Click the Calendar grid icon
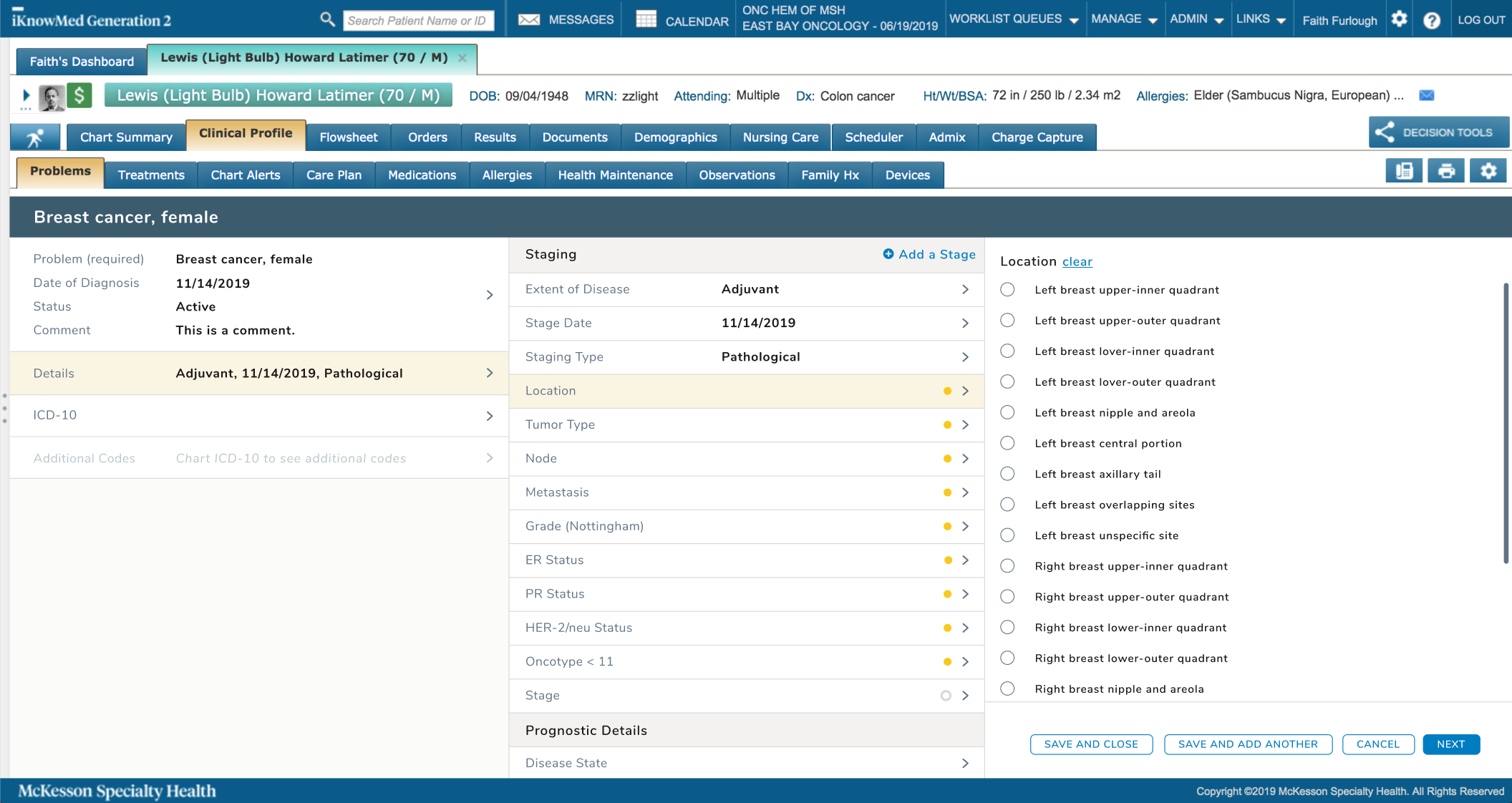The height and width of the screenshot is (803, 1512). (x=646, y=20)
